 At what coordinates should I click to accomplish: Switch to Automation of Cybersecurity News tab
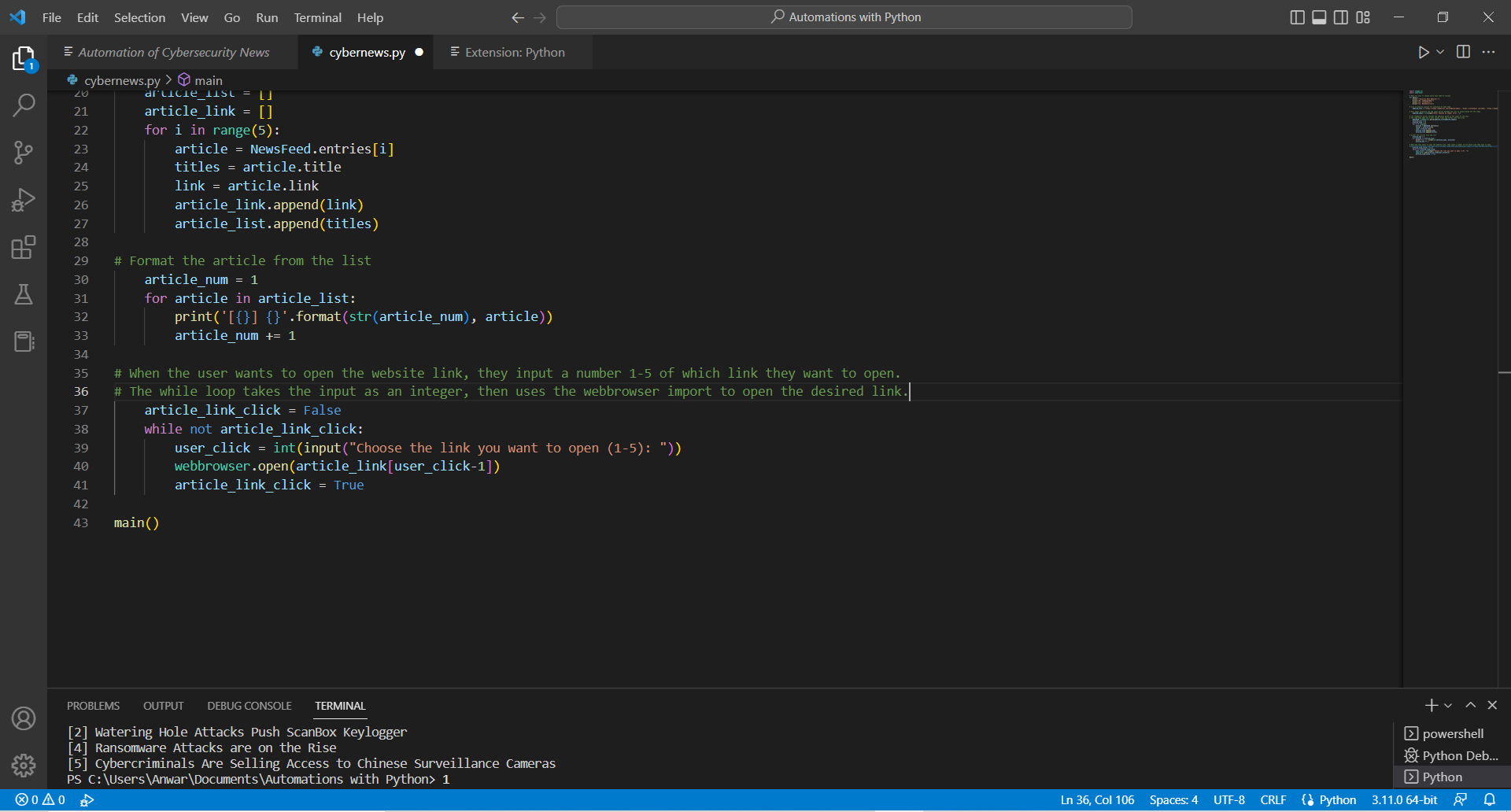point(173,52)
